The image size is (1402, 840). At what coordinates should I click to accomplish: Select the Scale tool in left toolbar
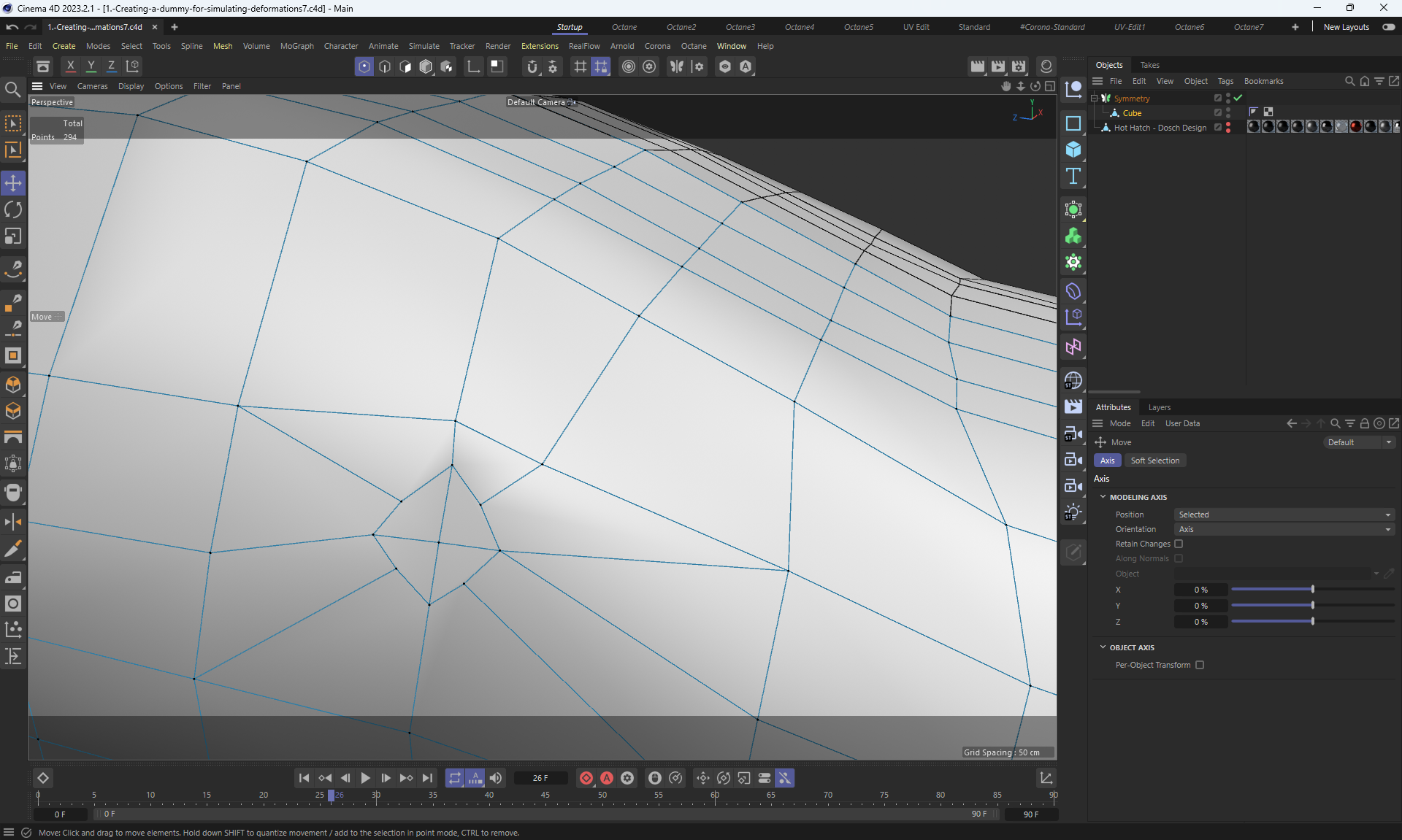click(13, 236)
